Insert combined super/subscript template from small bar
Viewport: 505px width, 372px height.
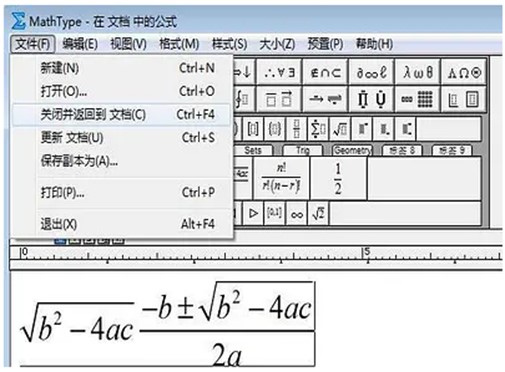point(406,129)
